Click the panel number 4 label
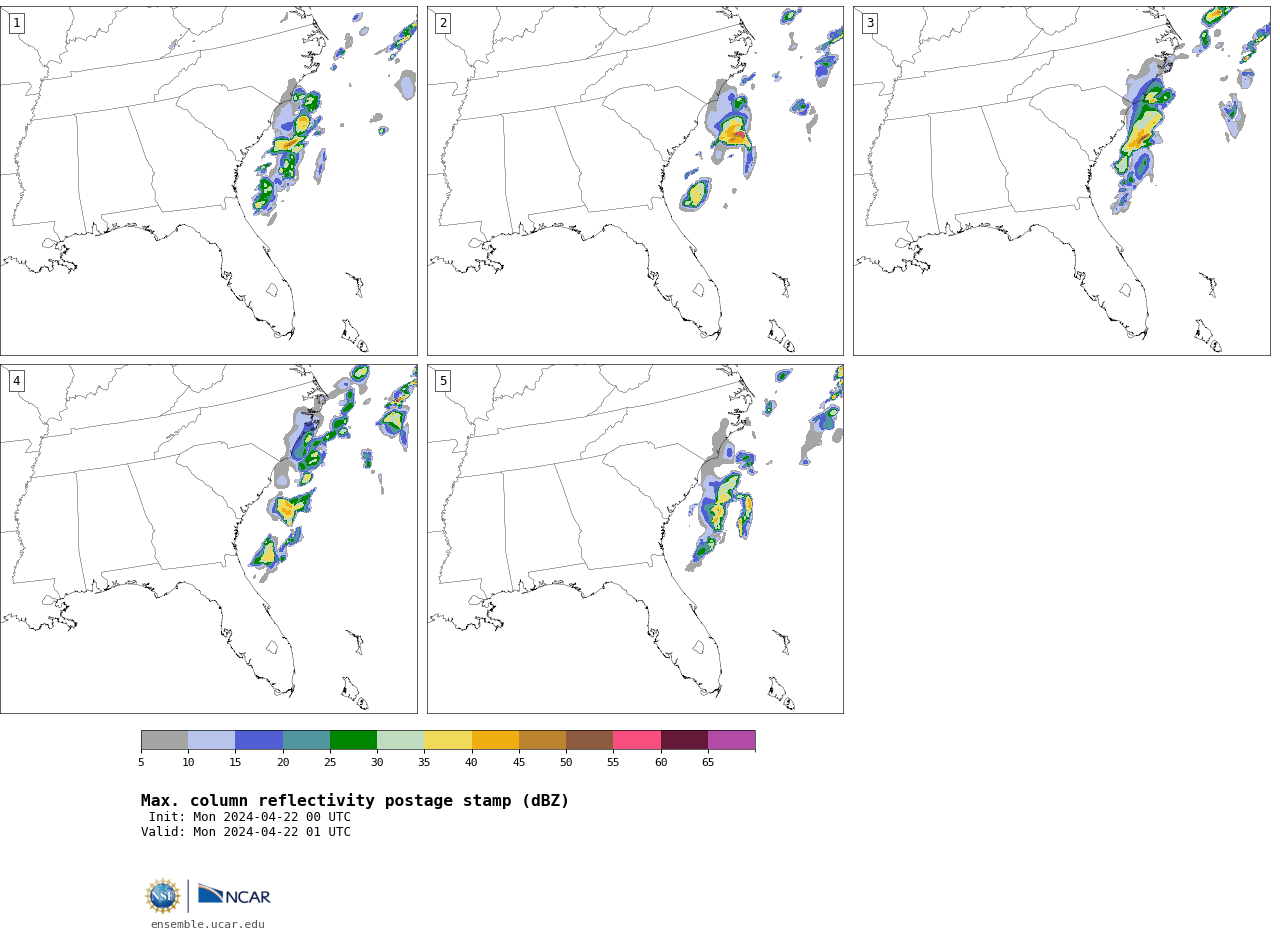The image size is (1280, 936). (16, 381)
